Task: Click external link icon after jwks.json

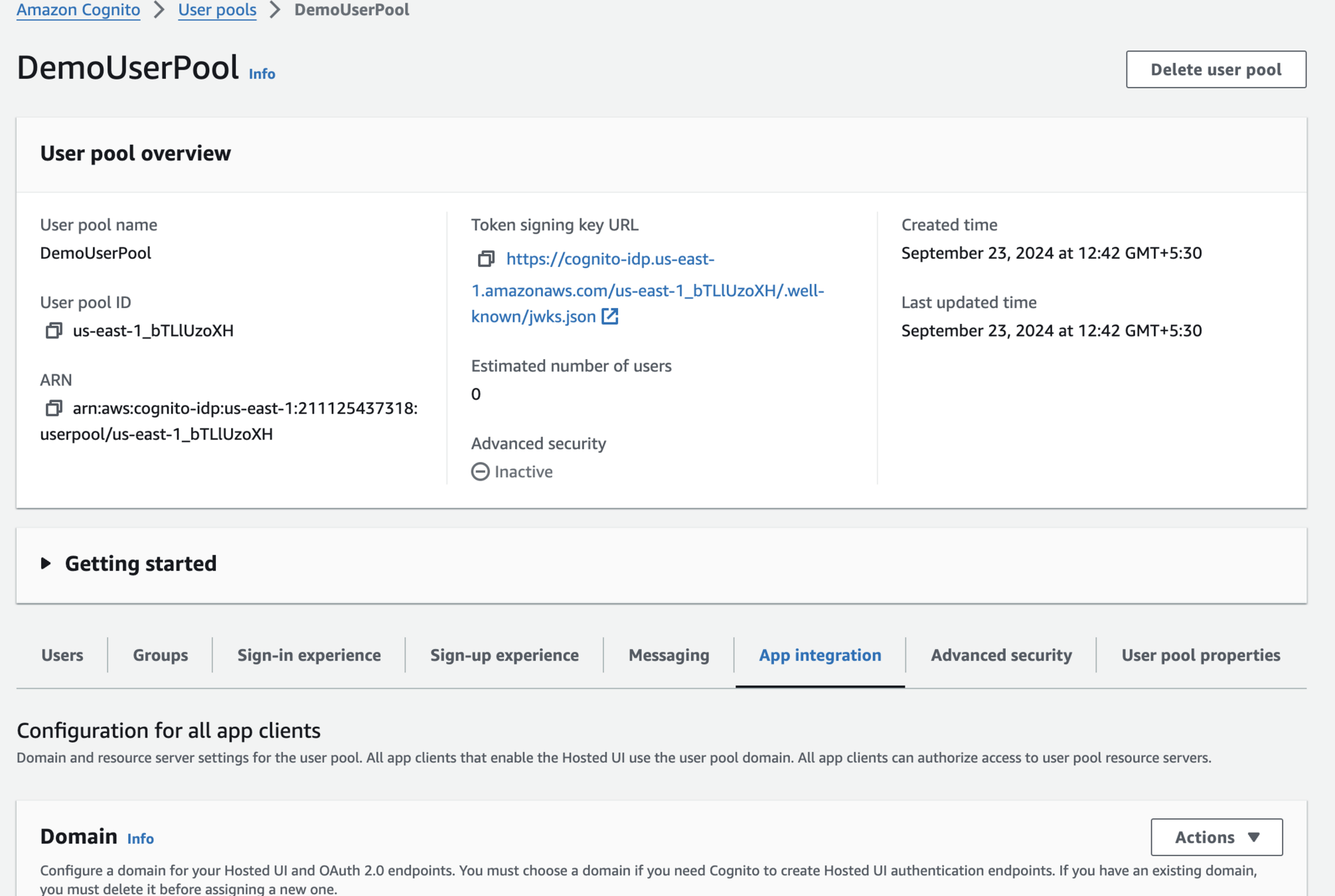Action: 610,317
